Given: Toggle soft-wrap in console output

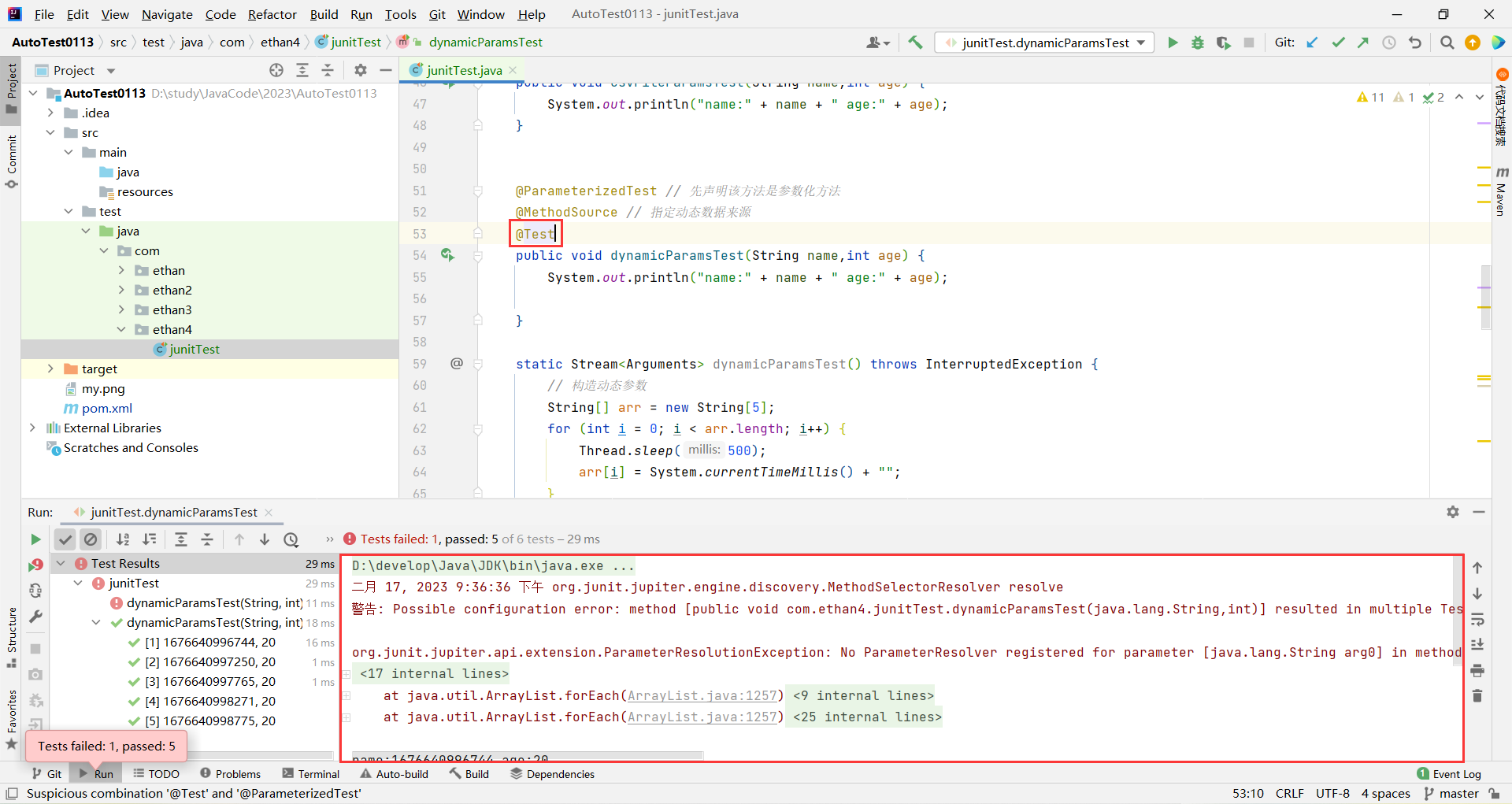Looking at the screenshot, I should pyautogui.click(x=1477, y=619).
